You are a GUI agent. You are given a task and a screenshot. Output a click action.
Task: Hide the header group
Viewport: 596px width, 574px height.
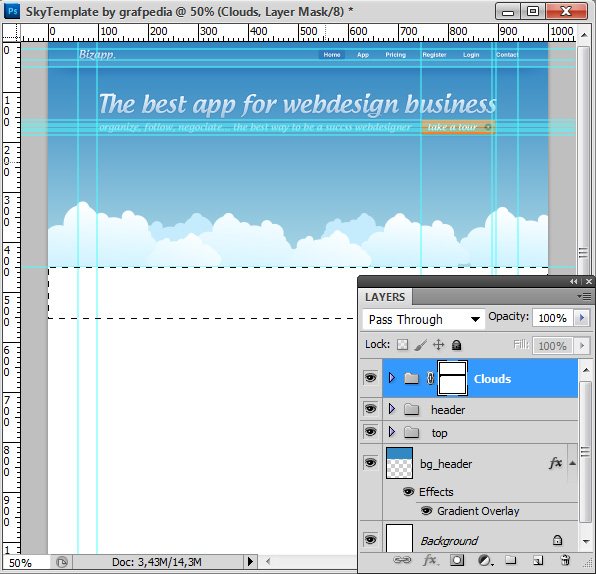[x=371, y=409]
